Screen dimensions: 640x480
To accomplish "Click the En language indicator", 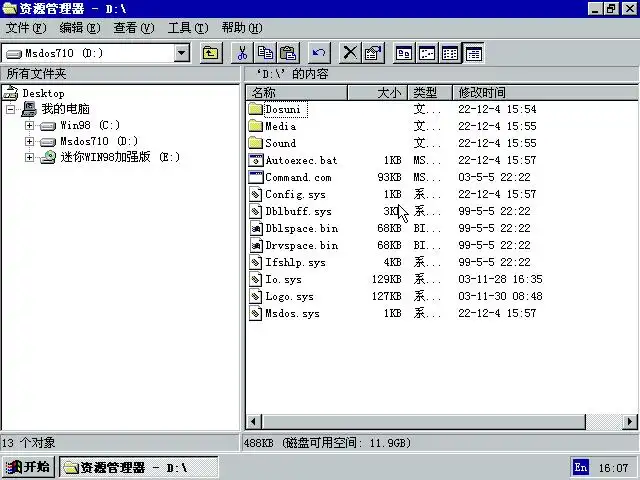I will (x=581, y=467).
